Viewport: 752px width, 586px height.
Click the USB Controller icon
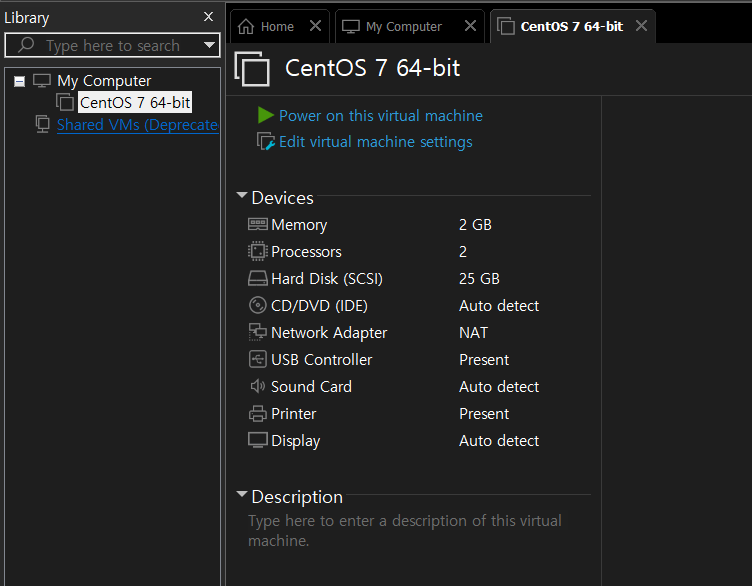coord(258,359)
